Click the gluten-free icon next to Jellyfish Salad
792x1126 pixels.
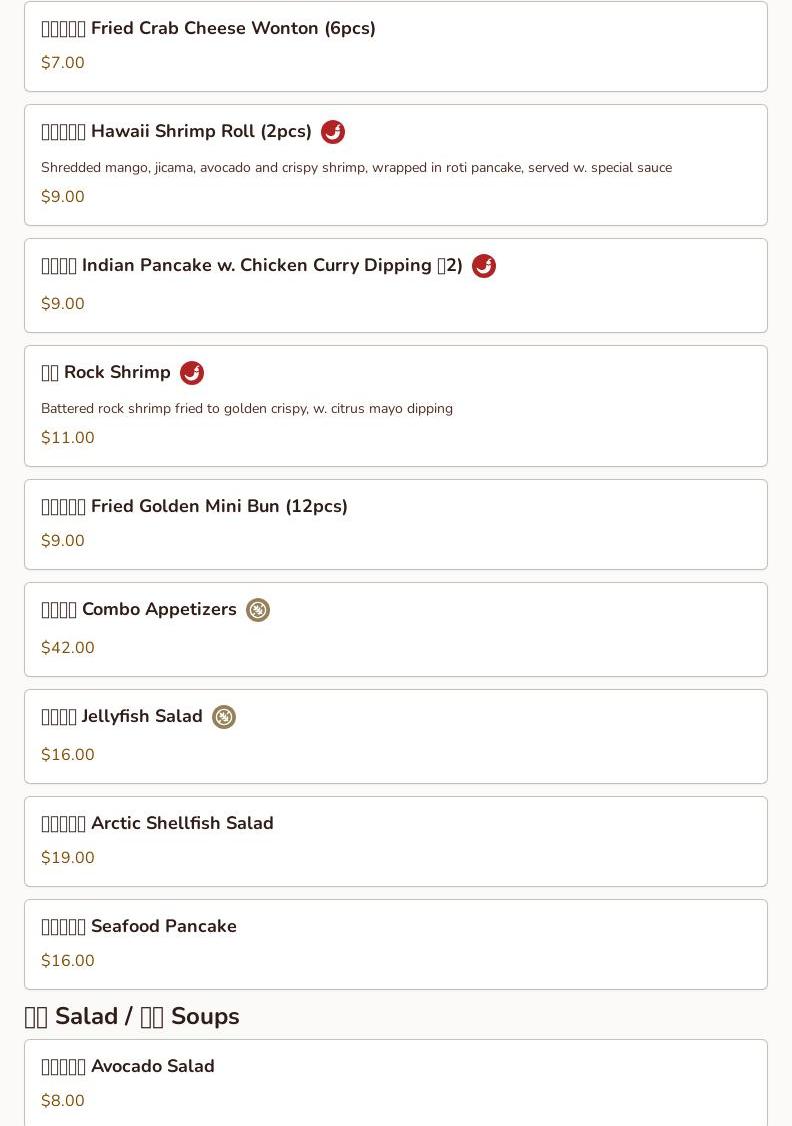[224, 717]
